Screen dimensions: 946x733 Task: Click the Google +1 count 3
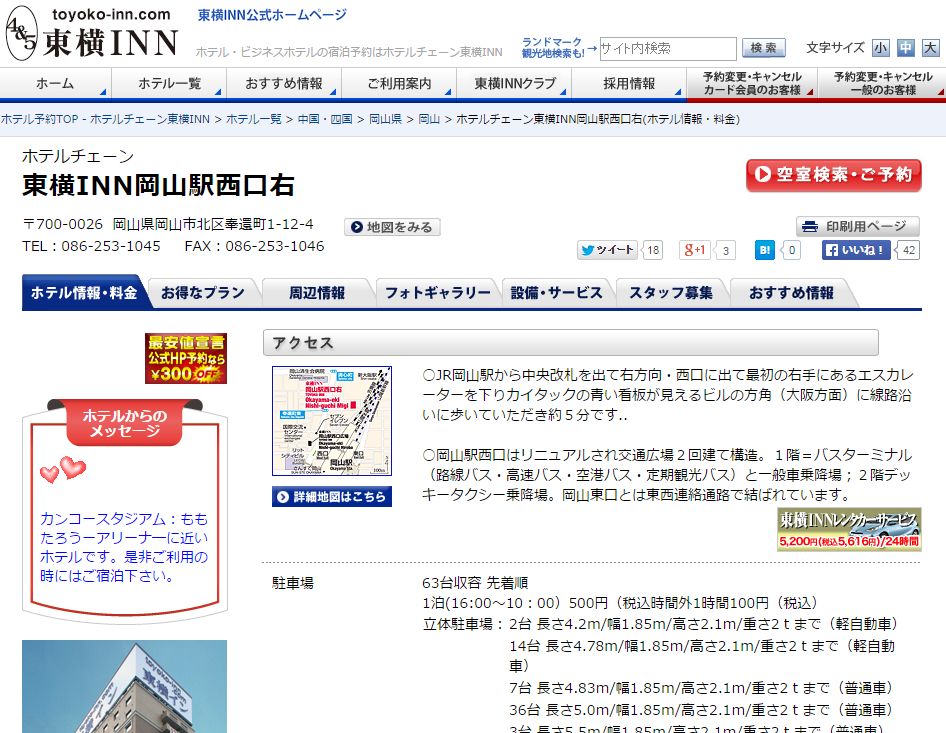coord(726,250)
